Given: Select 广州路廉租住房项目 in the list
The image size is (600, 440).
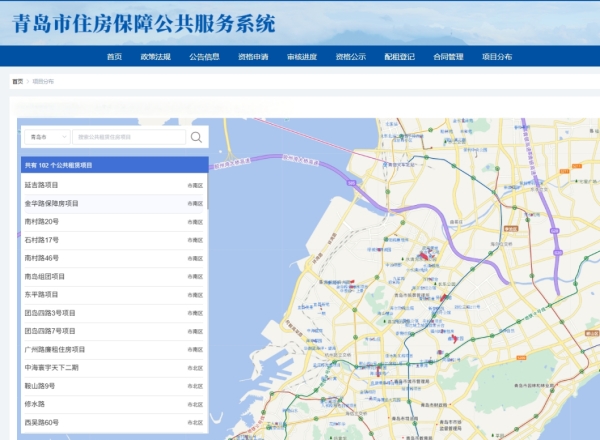Looking at the screenshot, I should pos(55,349).
